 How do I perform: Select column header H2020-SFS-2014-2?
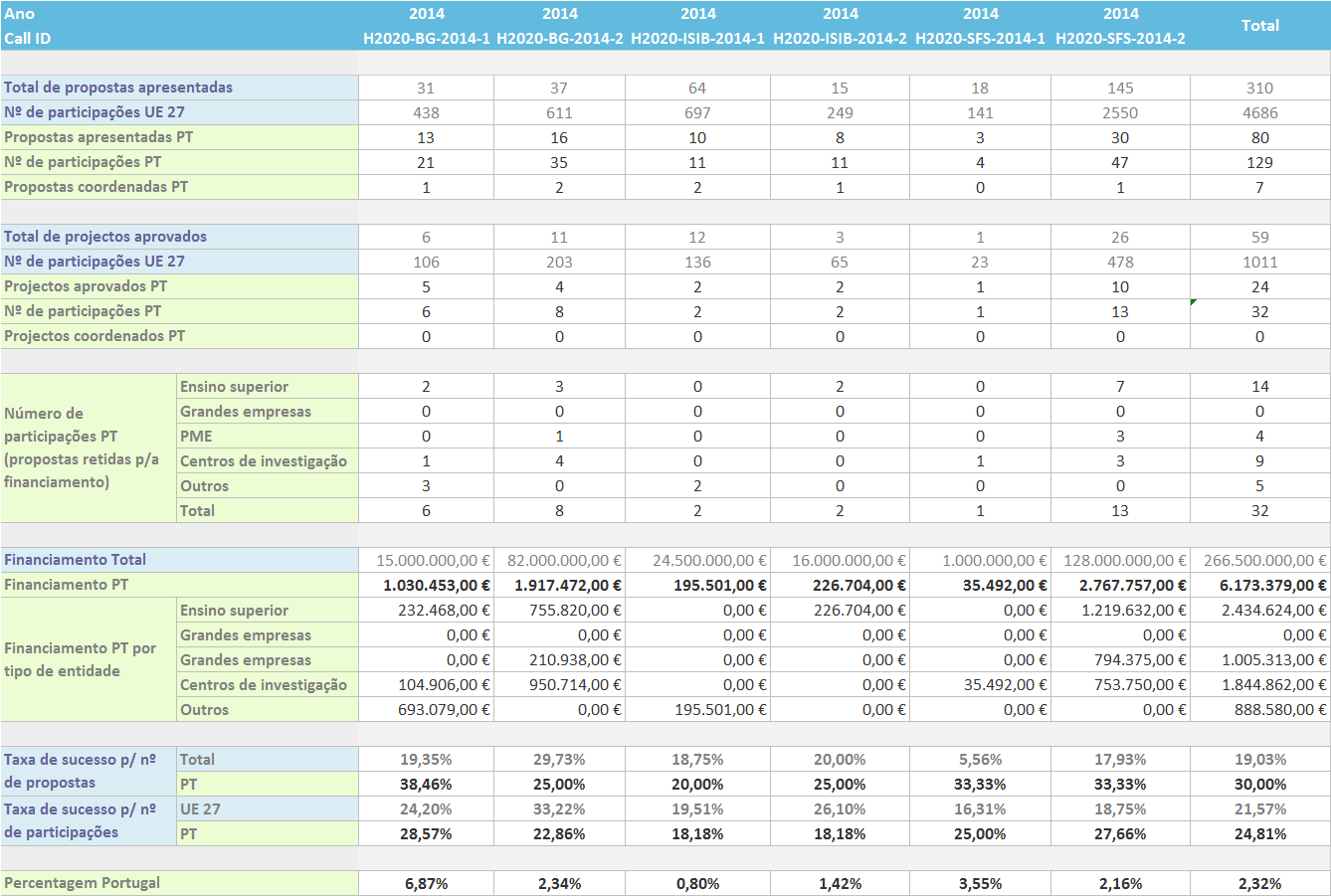pyautogui.click(x=1120, y=39)
